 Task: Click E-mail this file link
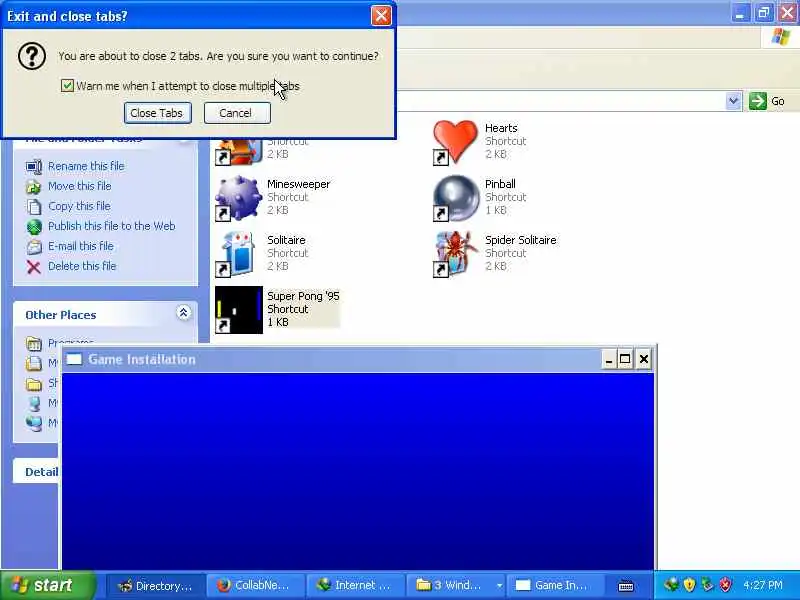pos(81,246)
